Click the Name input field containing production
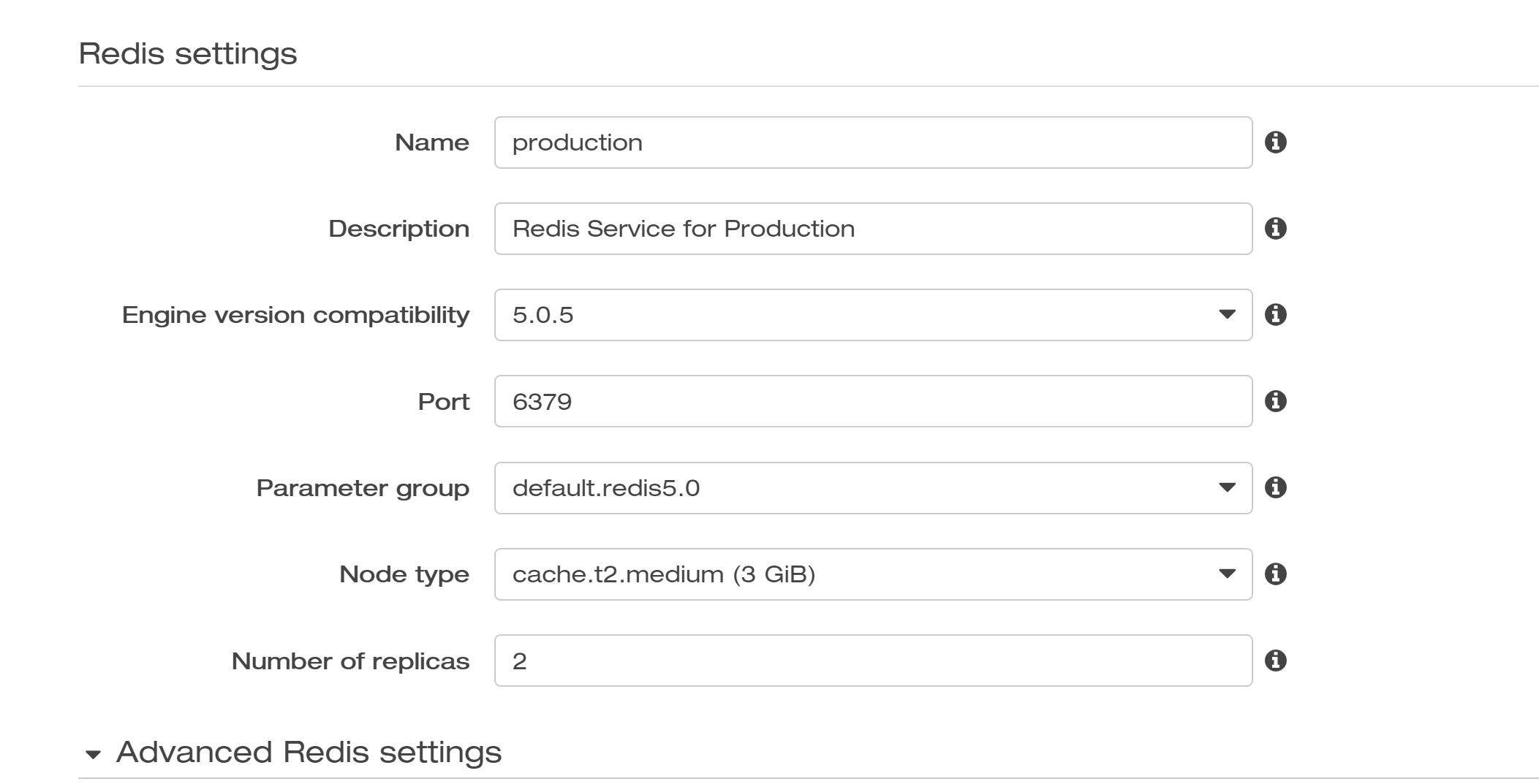Screen dimensions: 1539x784 point(873,142)
